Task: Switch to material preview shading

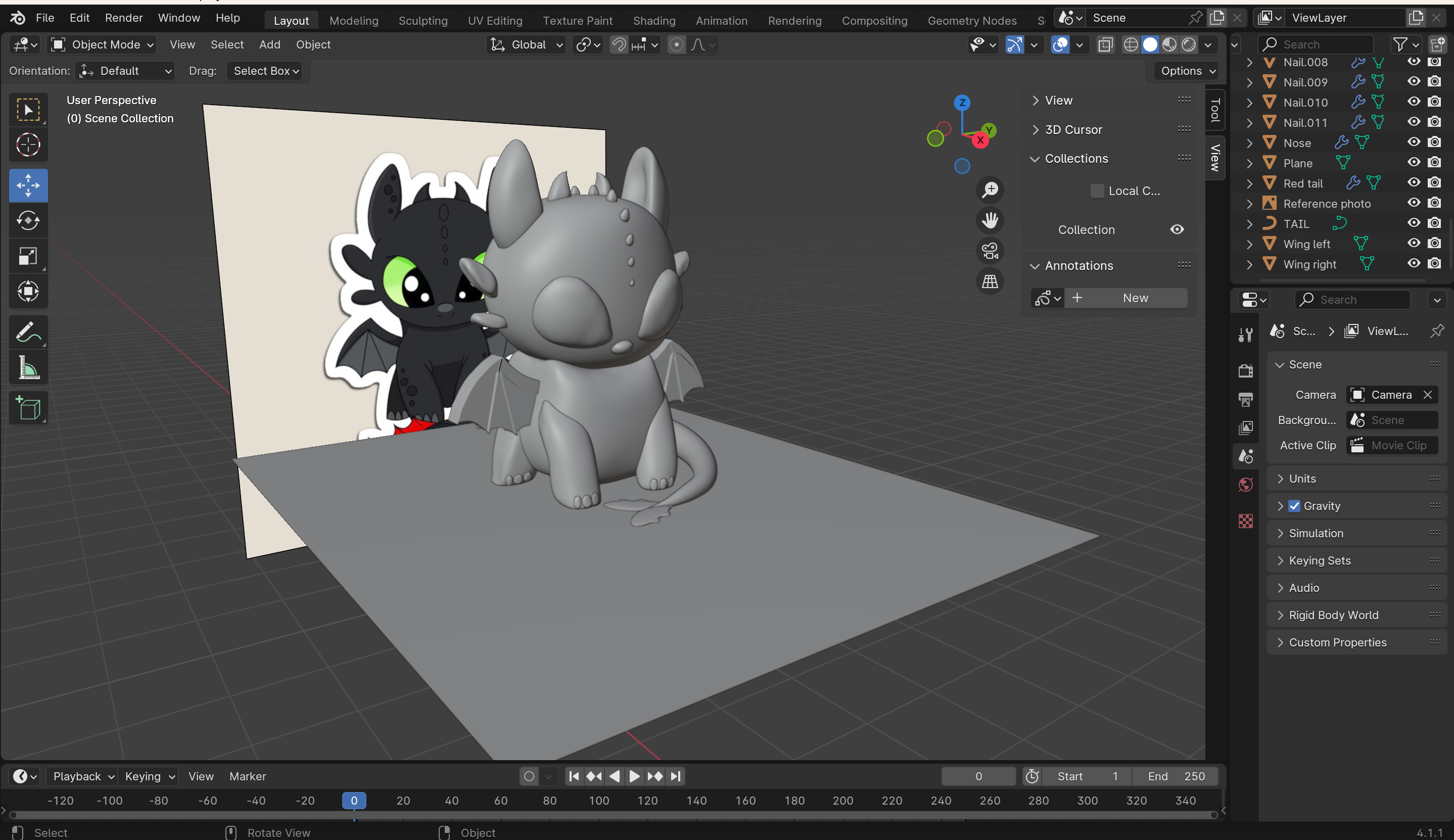Action: pyautogui.click(x=1169, y=44)
